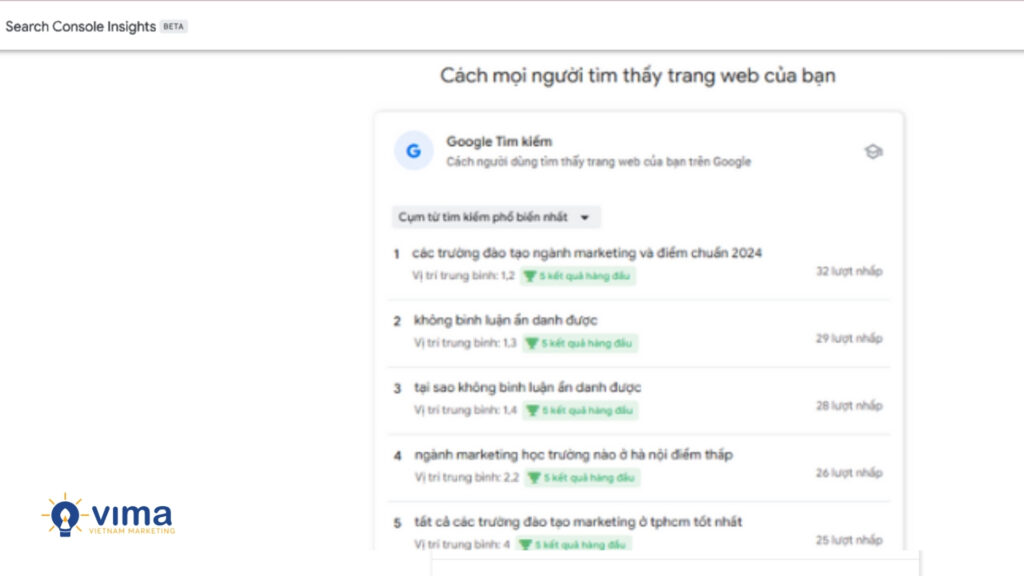Click the top 5 results badge for query 1

(x=578, y=276)
